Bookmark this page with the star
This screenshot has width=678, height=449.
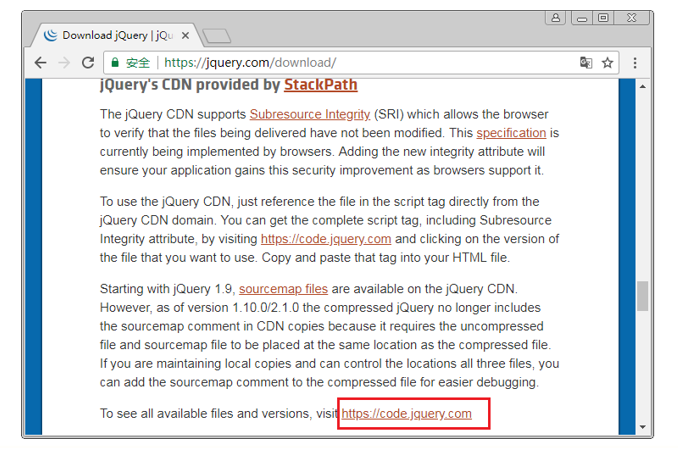tap(608, 63)
